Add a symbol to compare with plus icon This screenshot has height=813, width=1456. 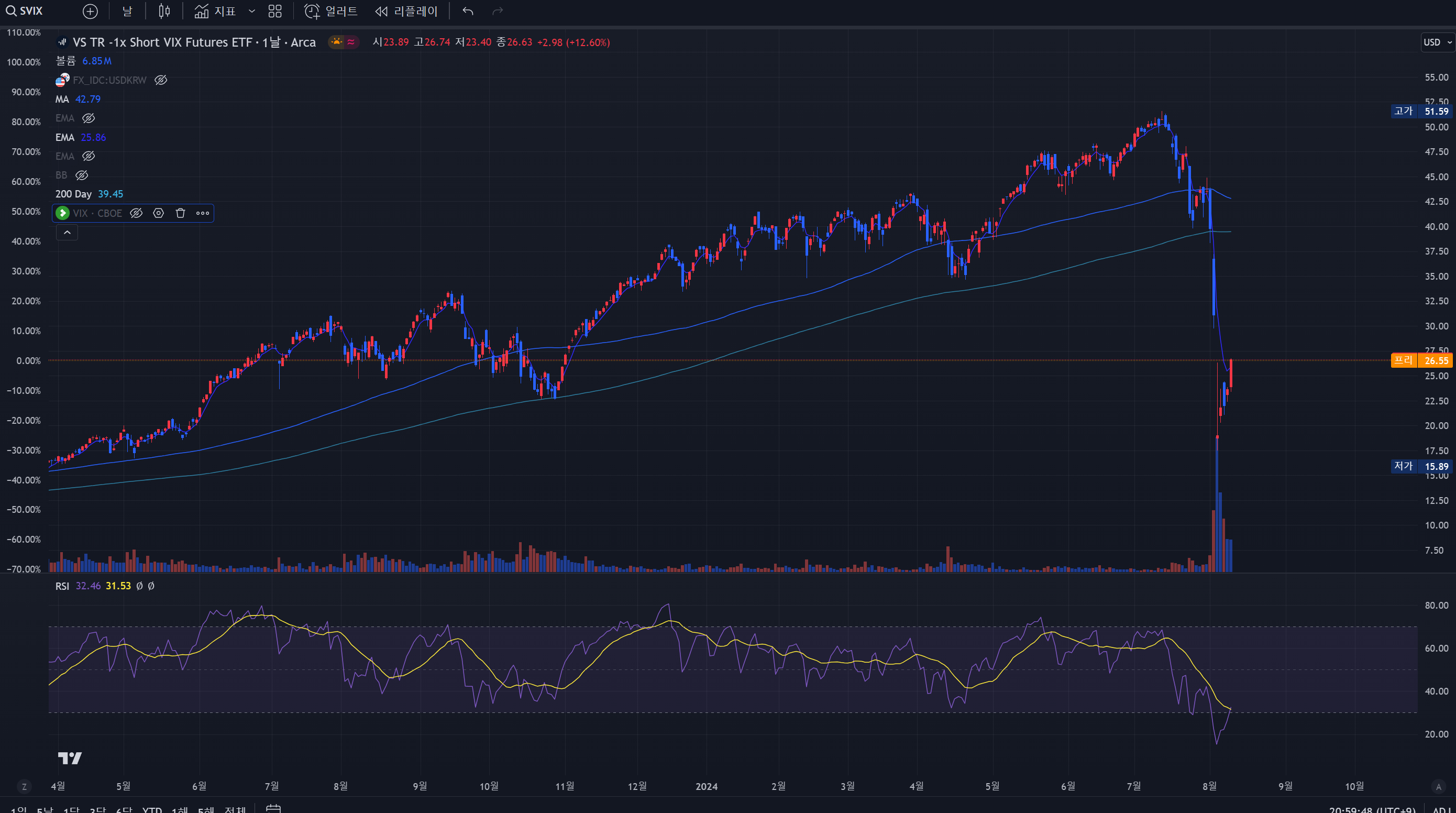point(90,12)
